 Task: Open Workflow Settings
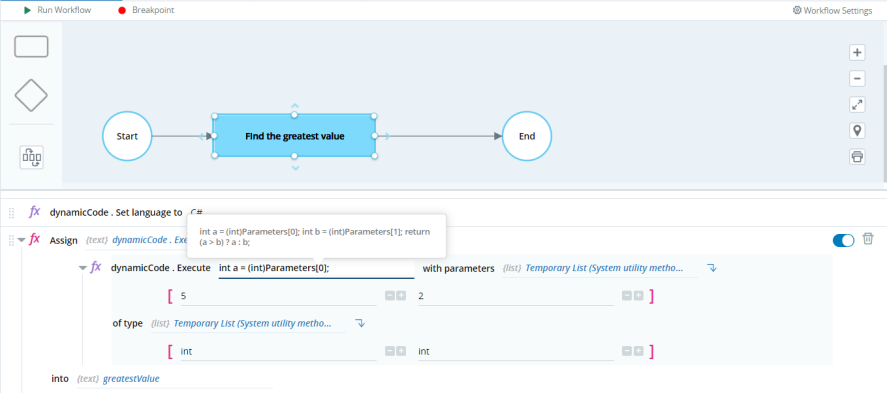(x=833, y=10)
